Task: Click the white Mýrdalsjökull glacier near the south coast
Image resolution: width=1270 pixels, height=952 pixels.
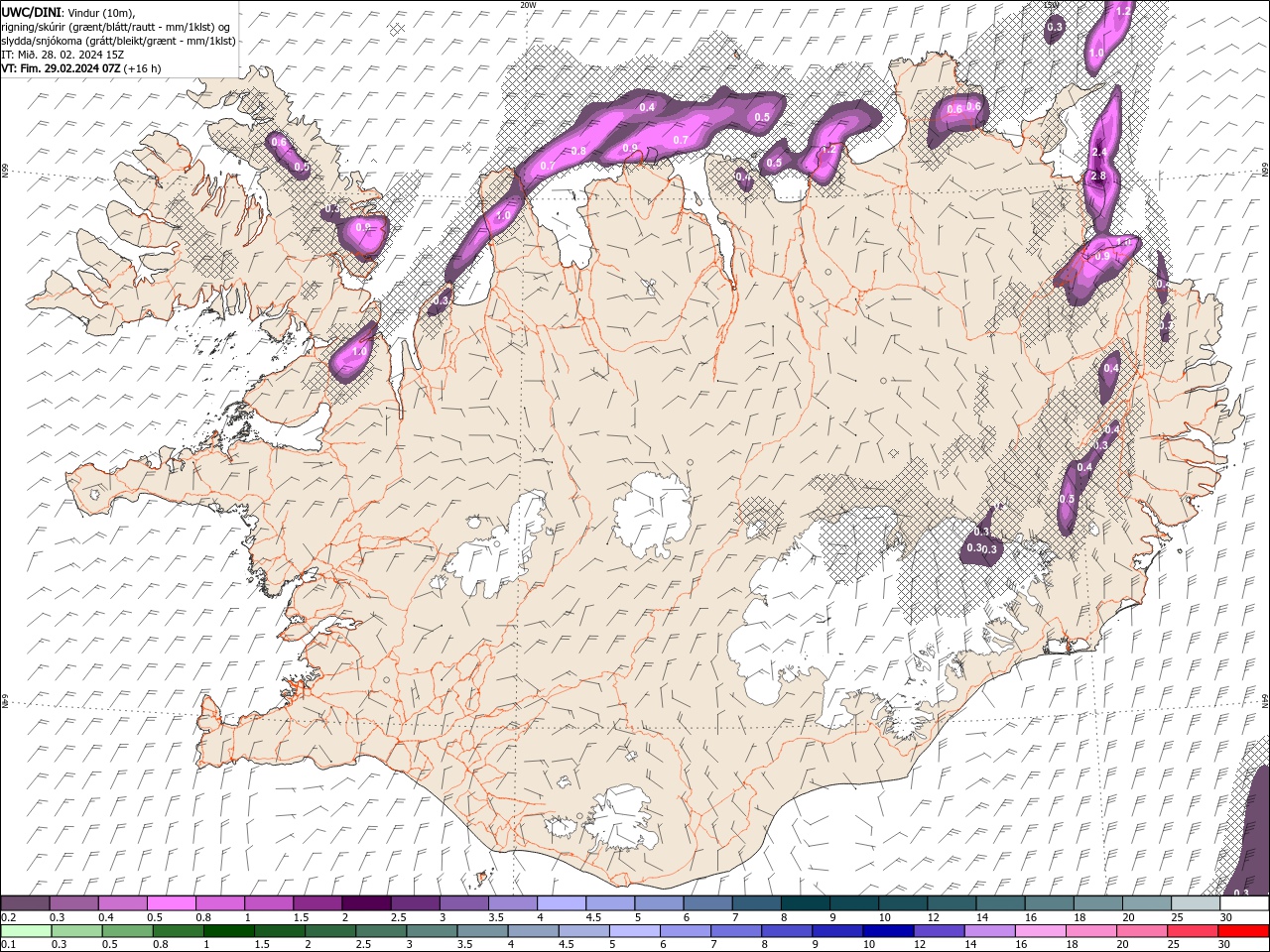Action: 622,818
